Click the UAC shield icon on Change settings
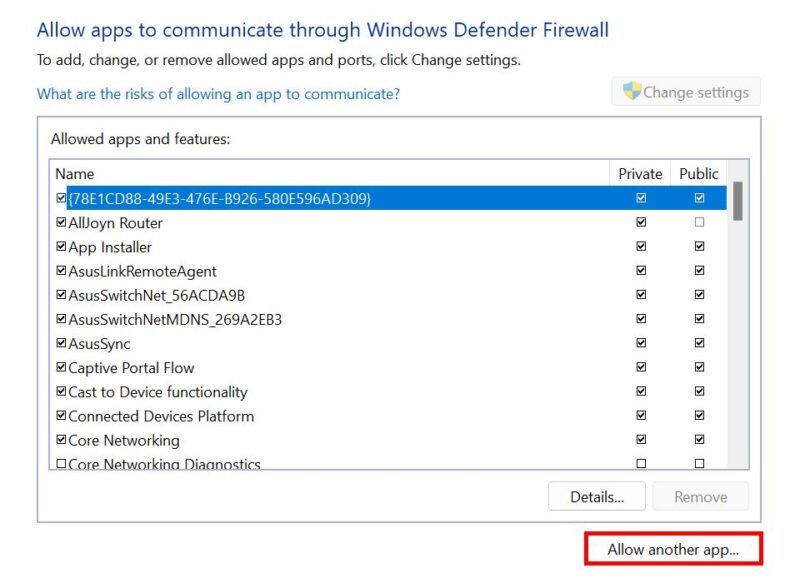Viewport: 800px width, 583px height. pos(630,91)
